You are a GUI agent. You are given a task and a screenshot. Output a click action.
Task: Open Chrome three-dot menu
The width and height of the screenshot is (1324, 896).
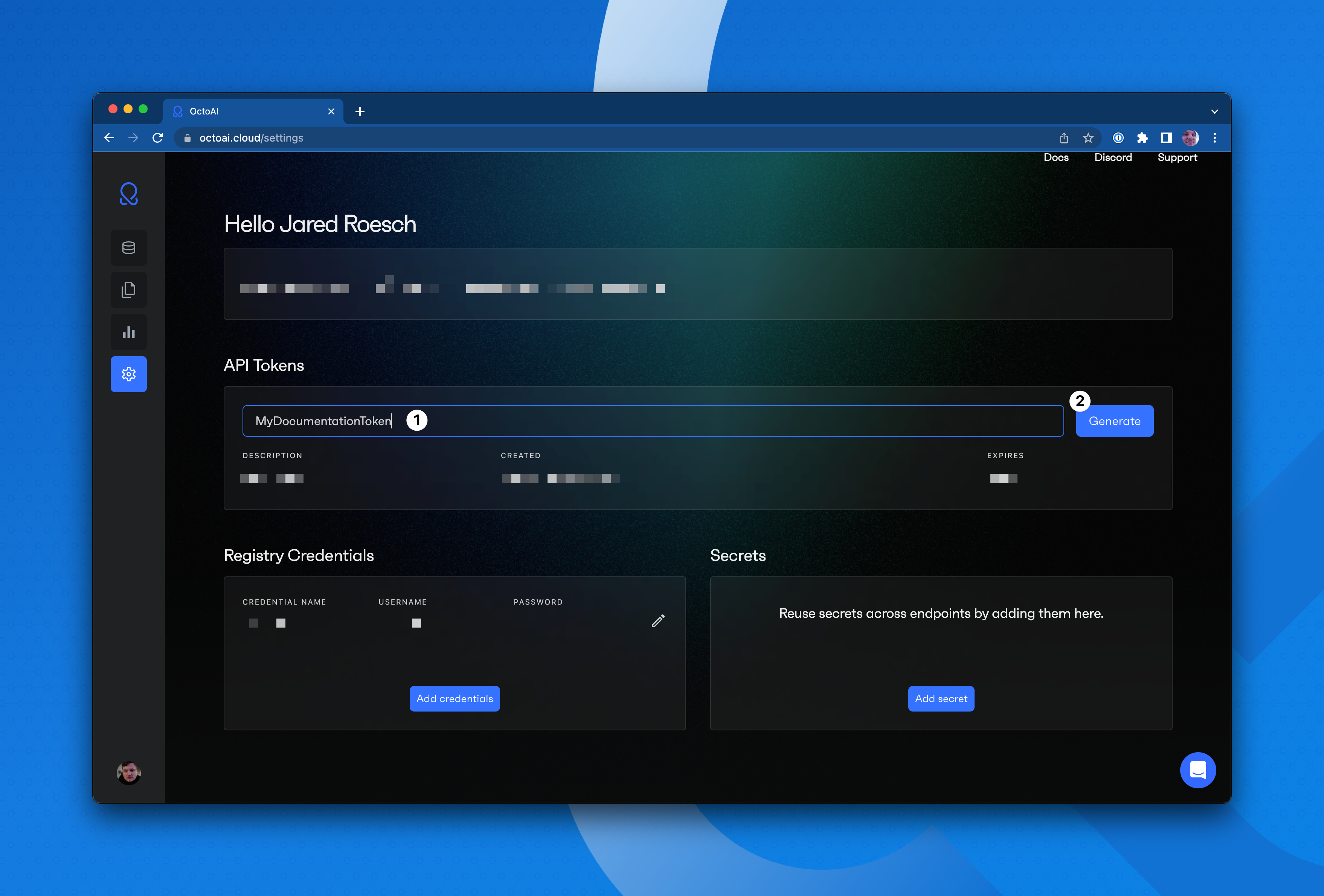(x=1215, y=138)
